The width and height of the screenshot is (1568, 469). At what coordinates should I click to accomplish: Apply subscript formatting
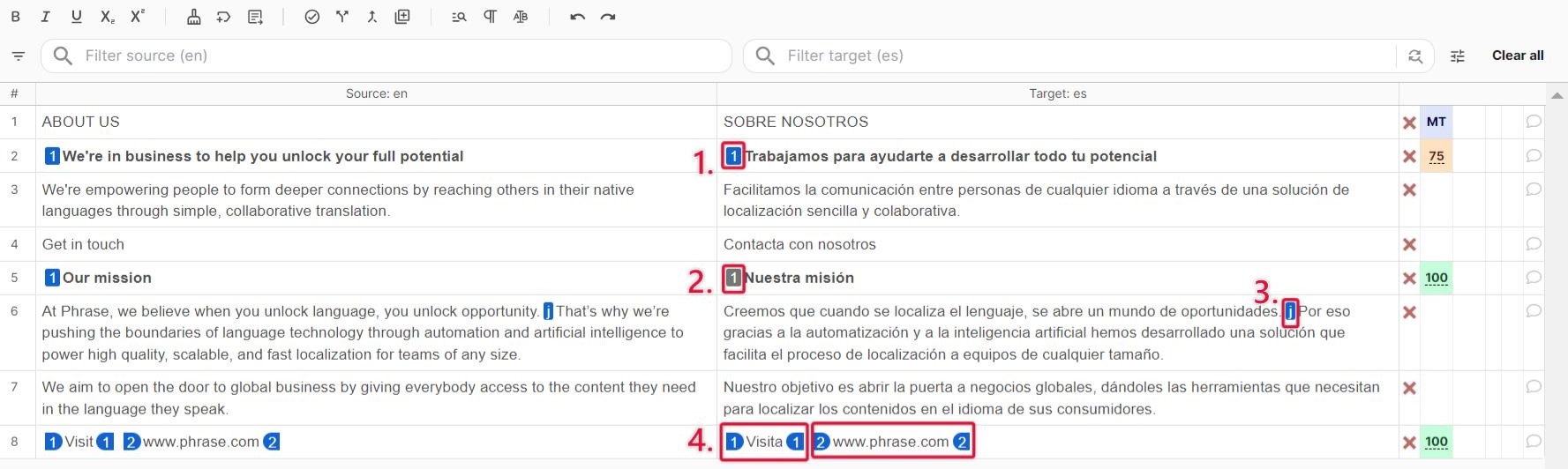(107, 17)
